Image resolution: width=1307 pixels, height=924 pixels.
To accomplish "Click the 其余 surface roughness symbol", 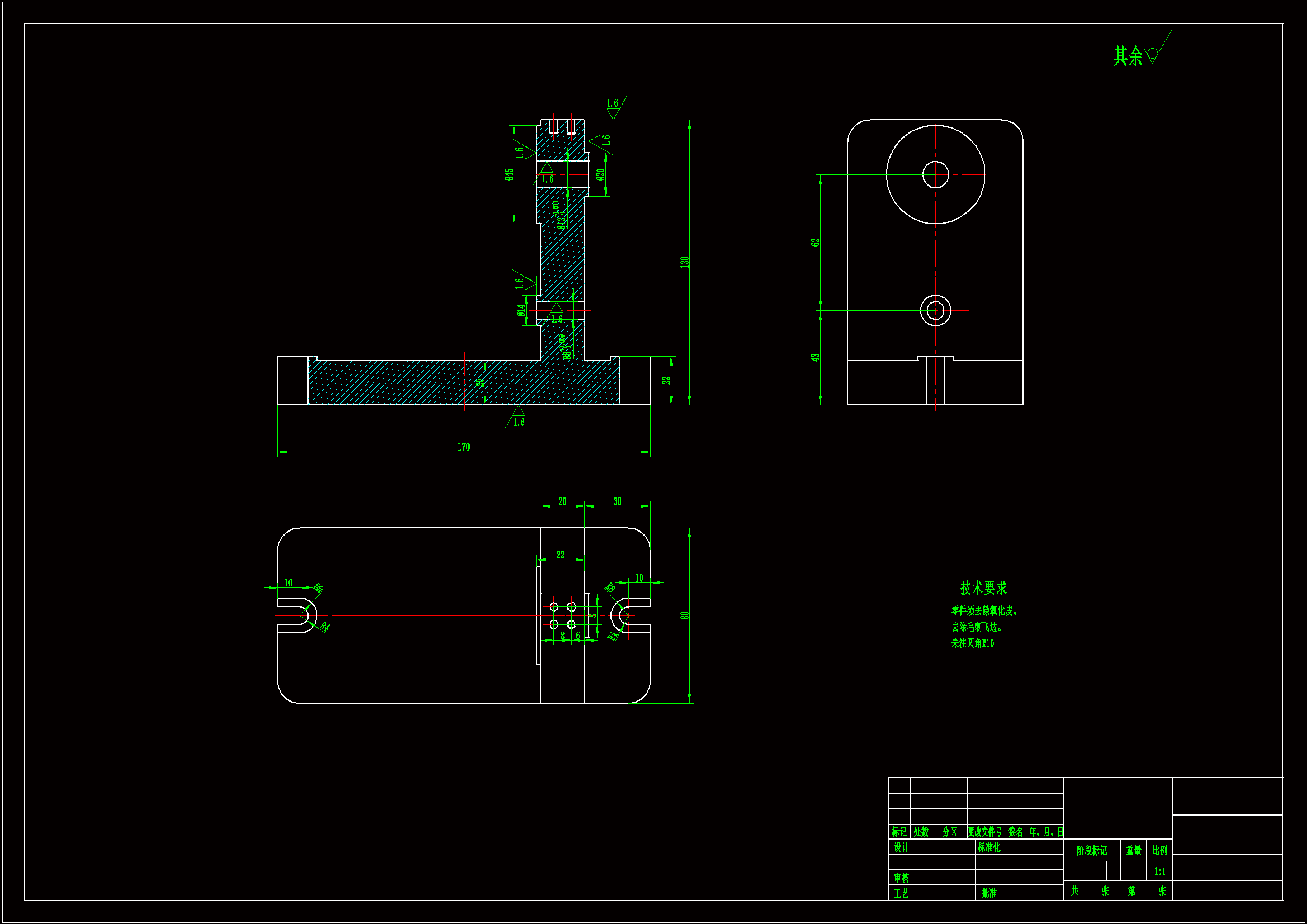I will click(1152, 55).
